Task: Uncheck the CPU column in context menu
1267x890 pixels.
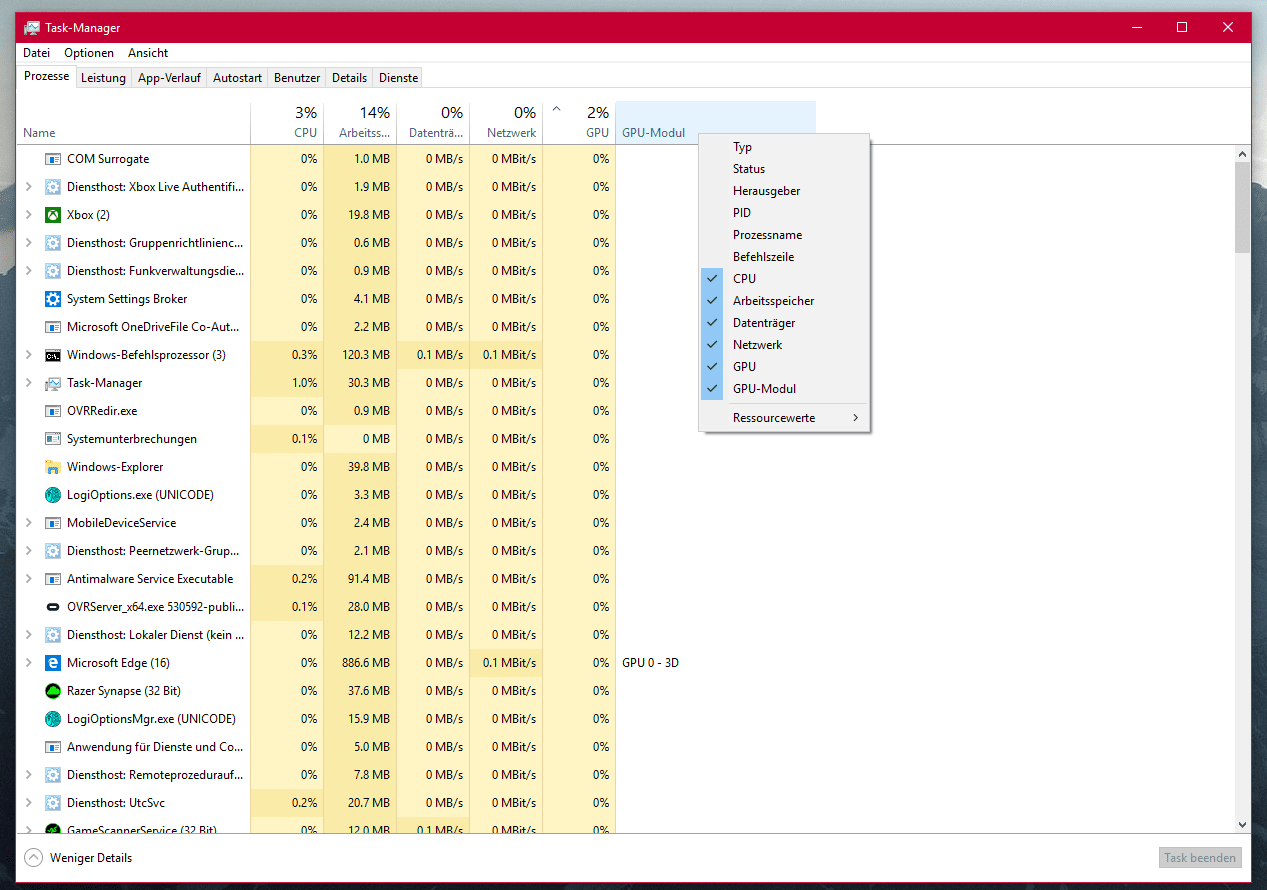Action: 785,279
